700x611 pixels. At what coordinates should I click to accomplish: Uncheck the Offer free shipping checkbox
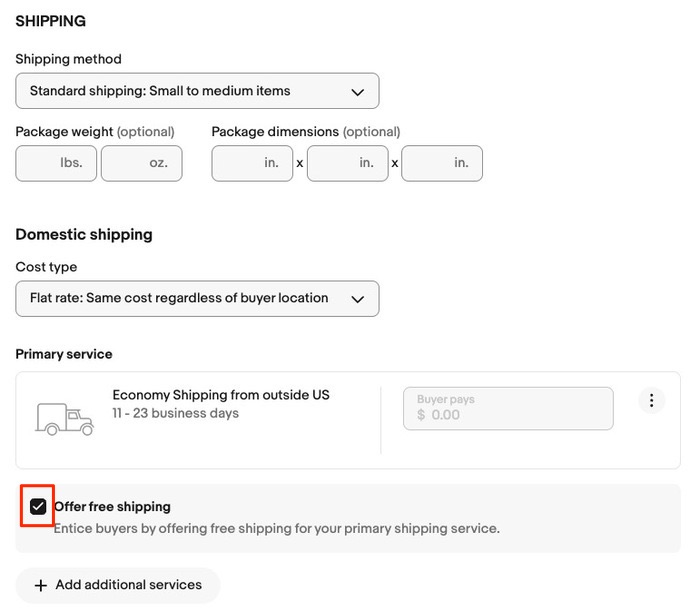[x=38, y=507]
